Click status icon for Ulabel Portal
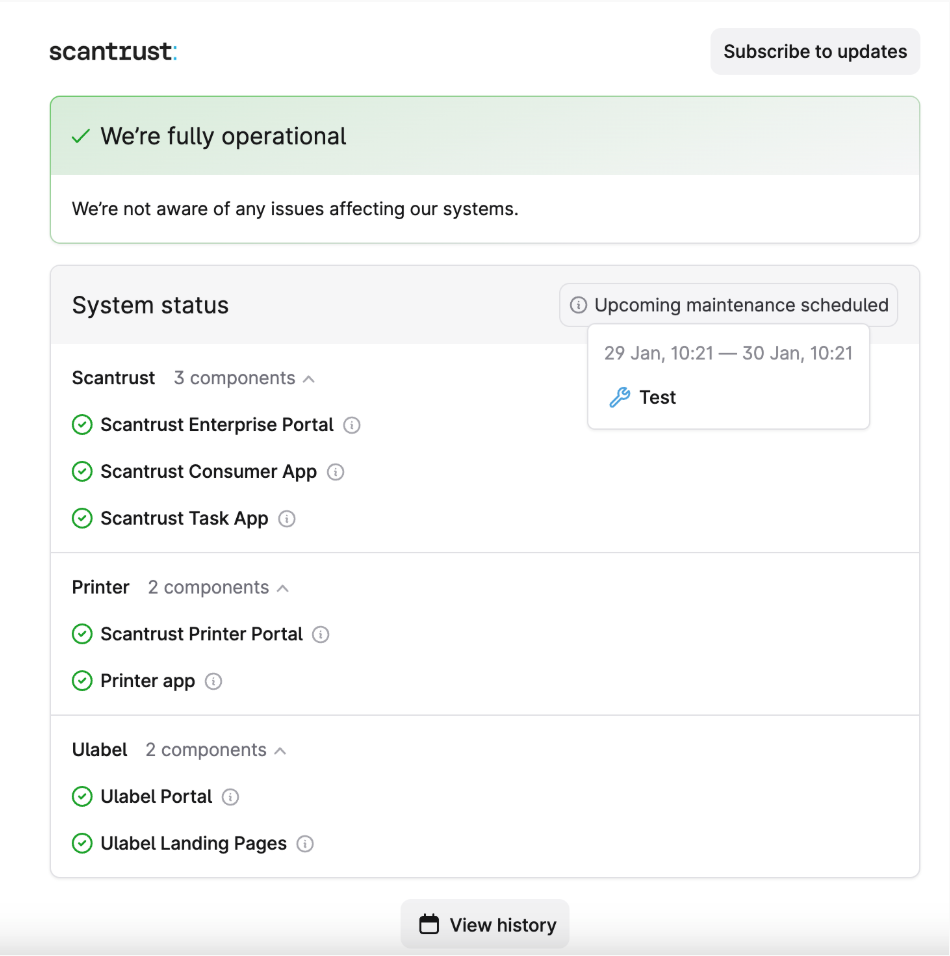Viewport: 950px width, 956px height. point(82,796)
